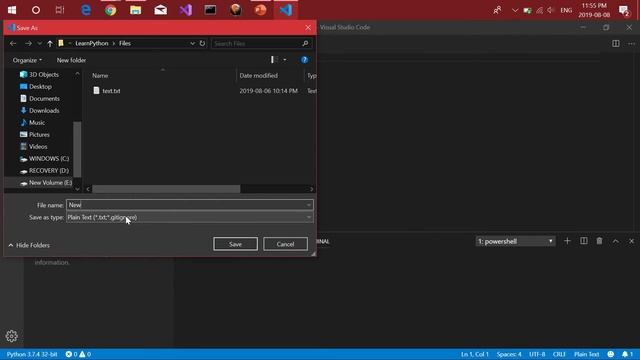Open the VS Code Manage gear icon
Image resolution: width=640 pixels, height=360 pixels.
pyautogui.click(x=11, y=336)
